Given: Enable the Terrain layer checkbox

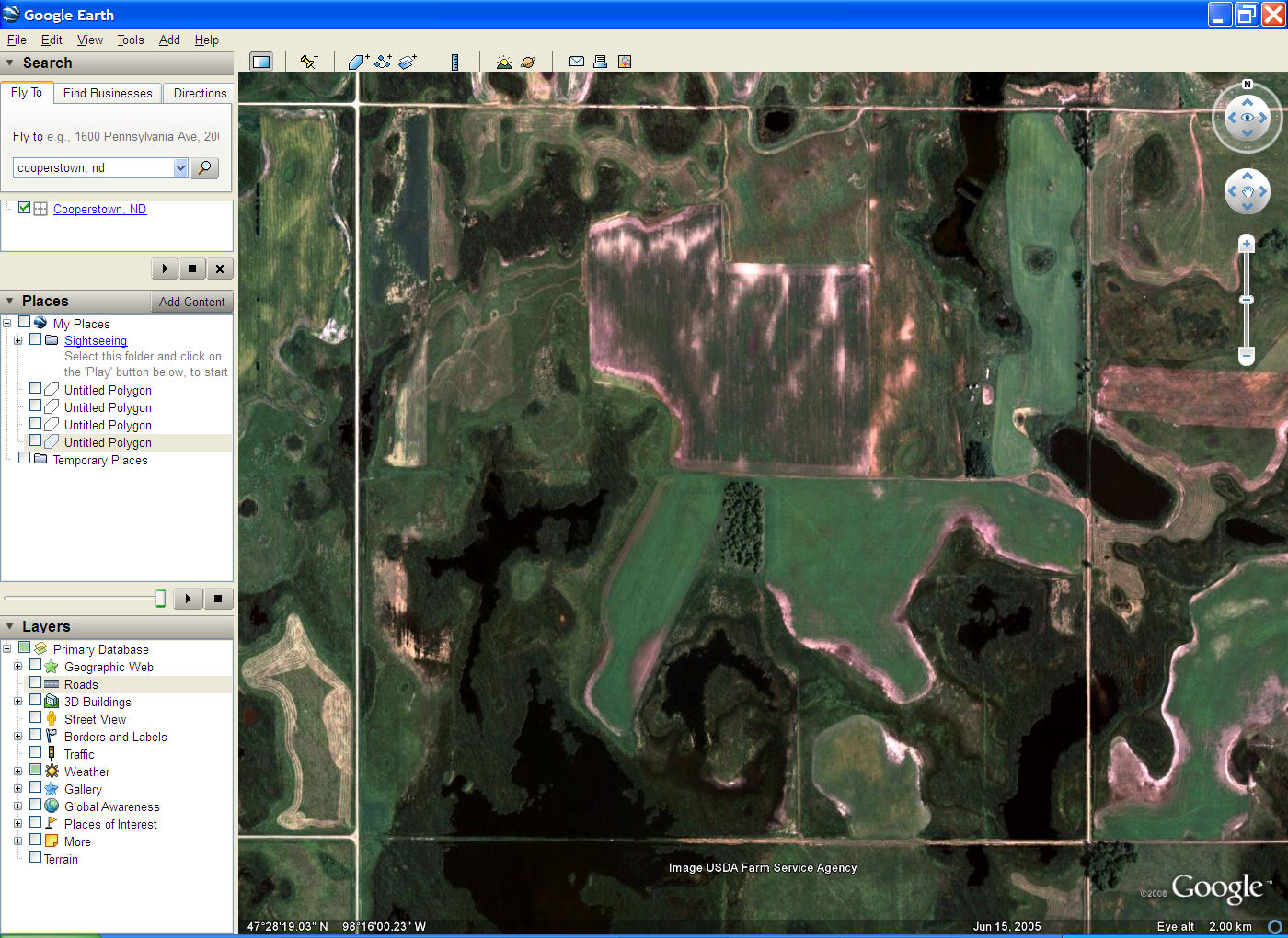Looking at the screenshot, I should (x=36, y=857).
